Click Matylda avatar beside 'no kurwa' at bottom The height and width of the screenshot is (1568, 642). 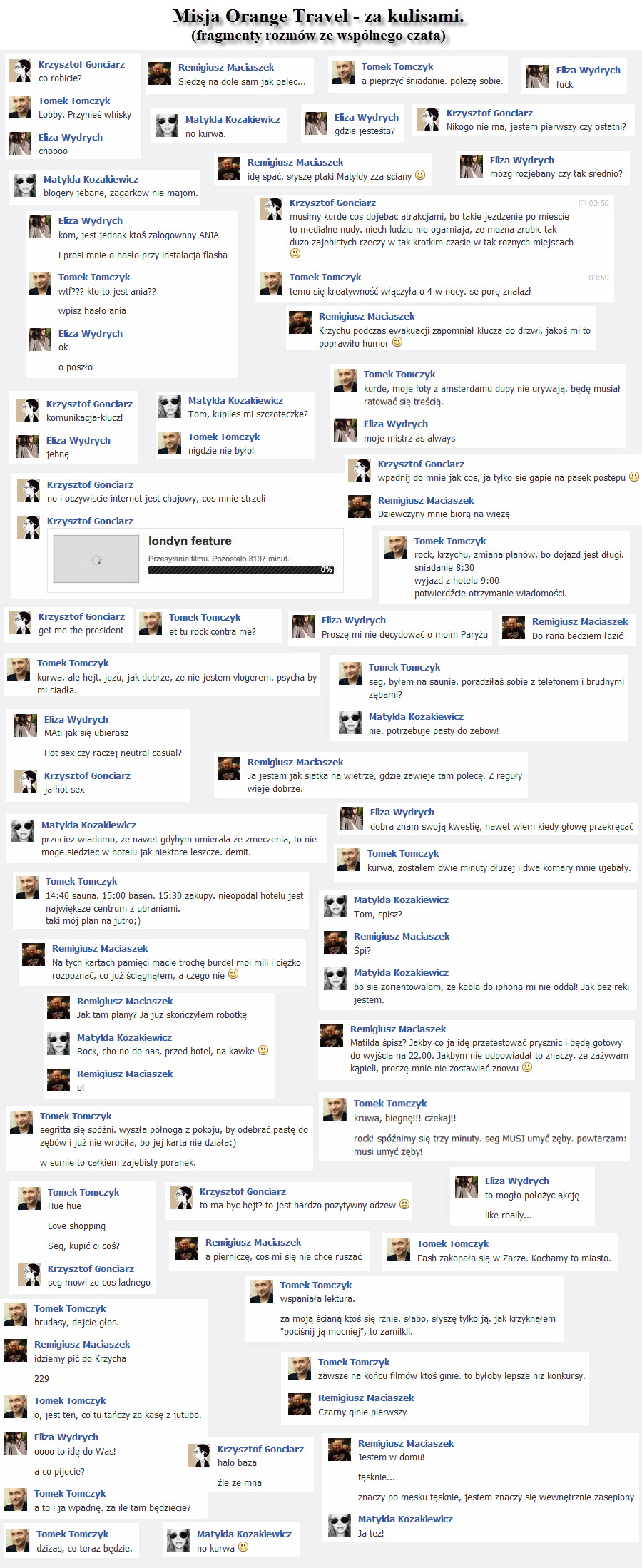pos(178,1540)
